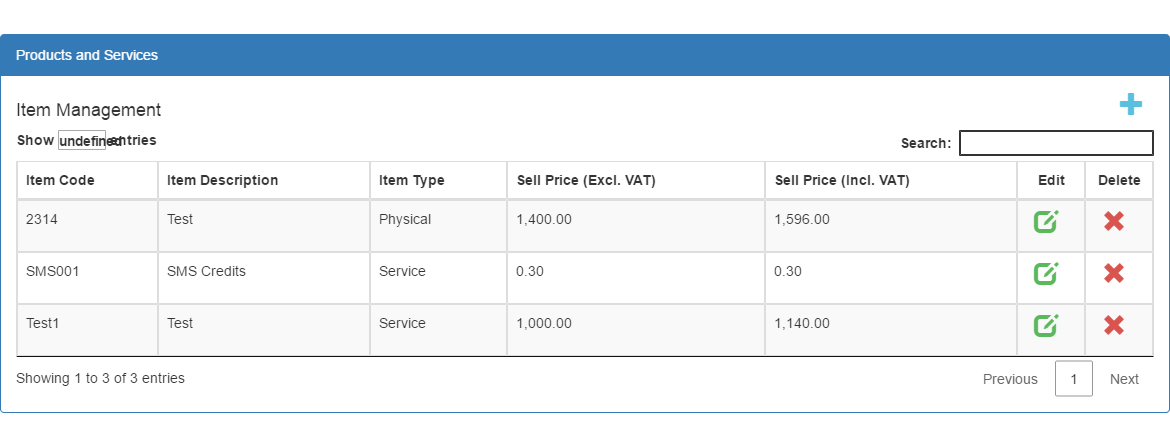Edit the SMS001 SMS Credits item

click(1046, 273)
